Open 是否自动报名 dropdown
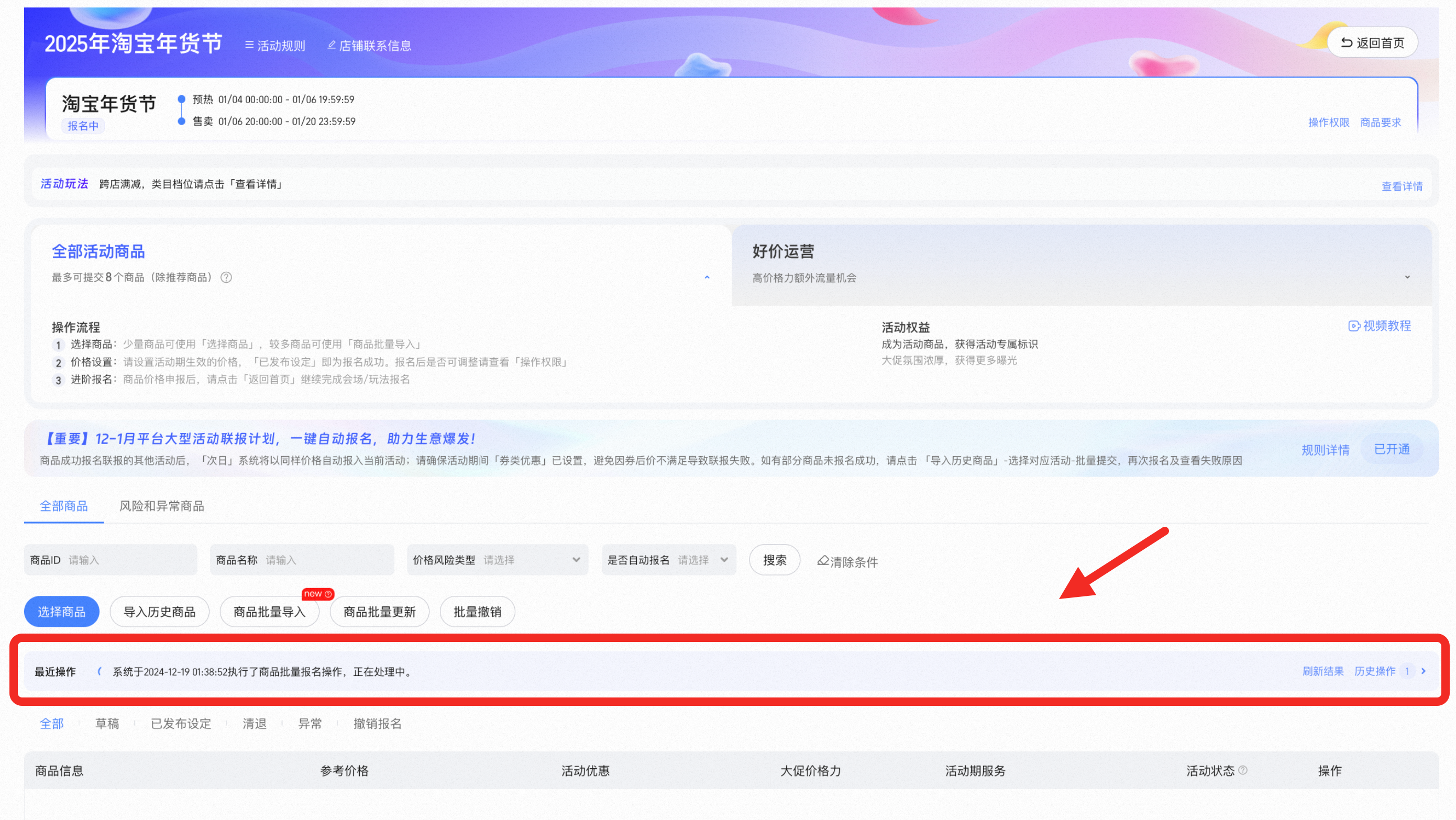The image size is (1456, 820). coord(669,560)
